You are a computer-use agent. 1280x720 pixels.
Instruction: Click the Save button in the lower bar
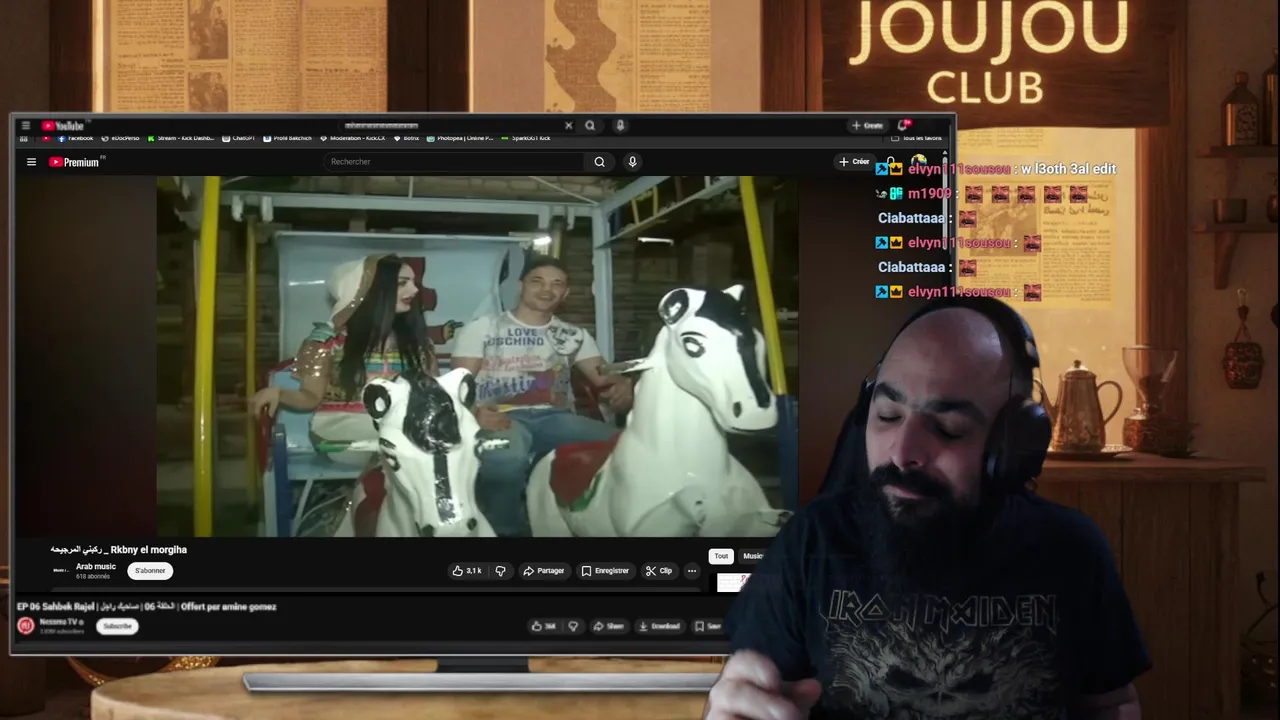click(x=707, y=626)
